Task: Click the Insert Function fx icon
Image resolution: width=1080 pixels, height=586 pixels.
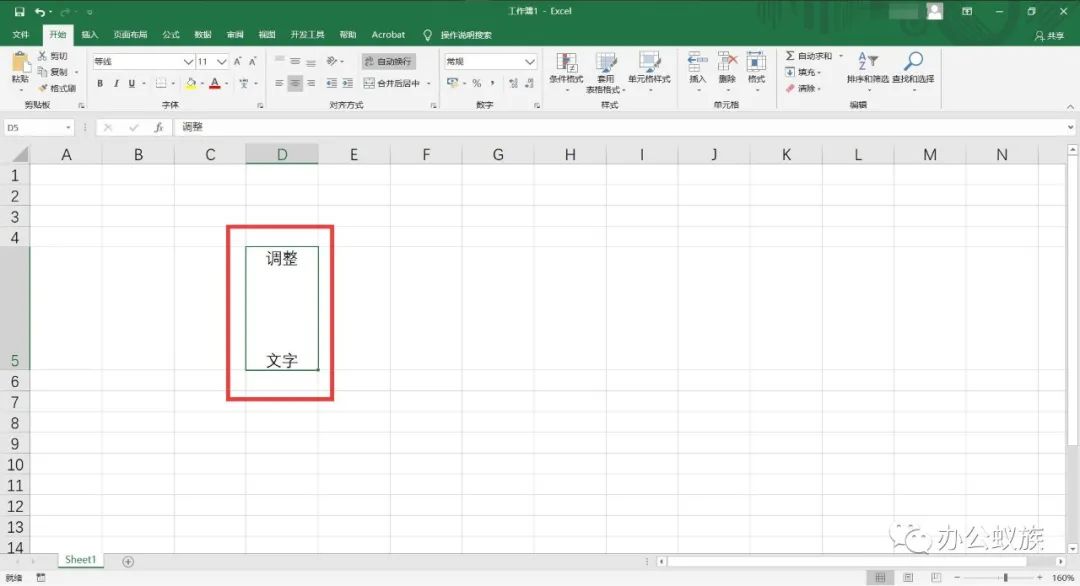Action: tap(158, 127)
